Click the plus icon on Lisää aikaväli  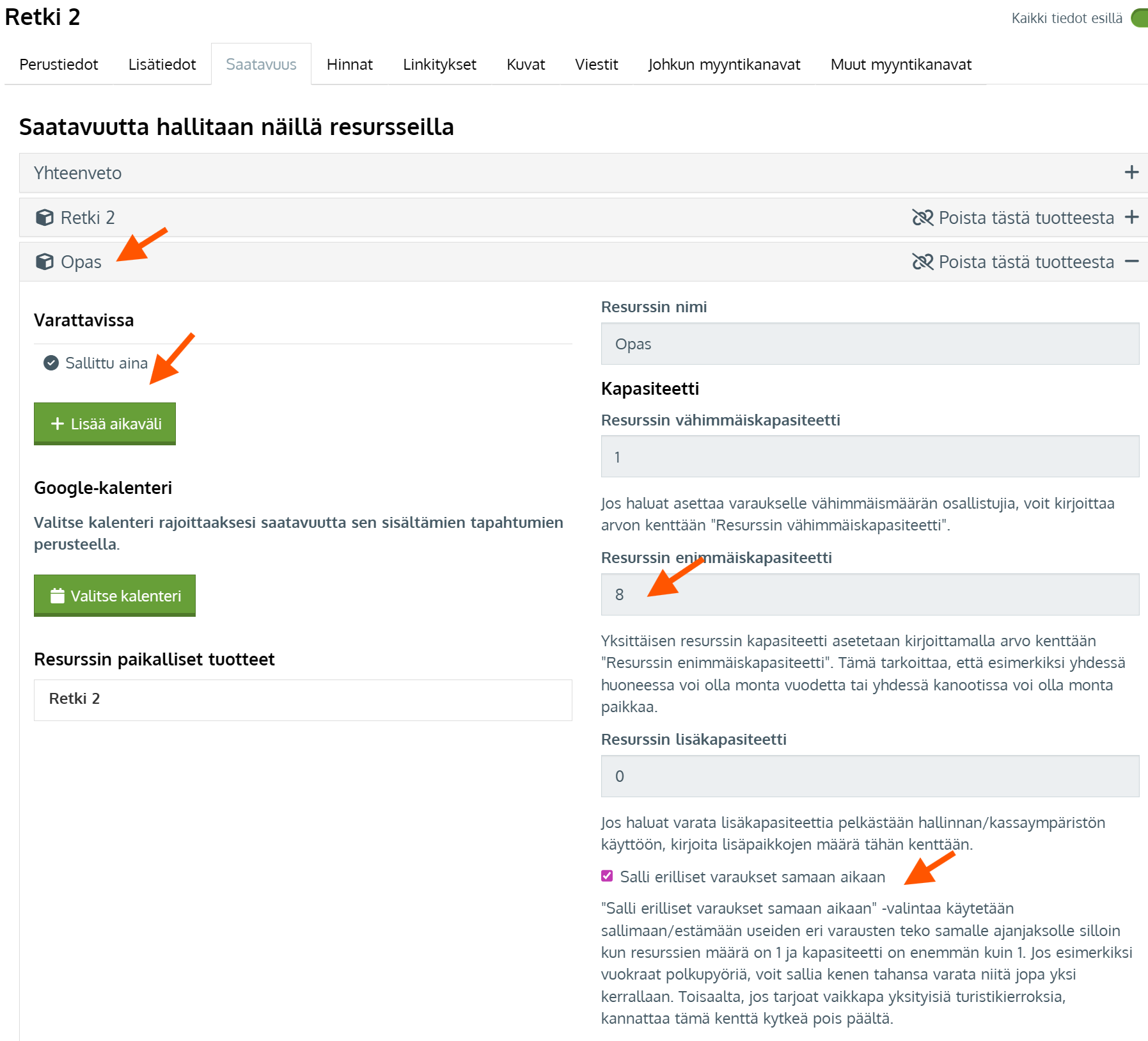tap(58, 424)
